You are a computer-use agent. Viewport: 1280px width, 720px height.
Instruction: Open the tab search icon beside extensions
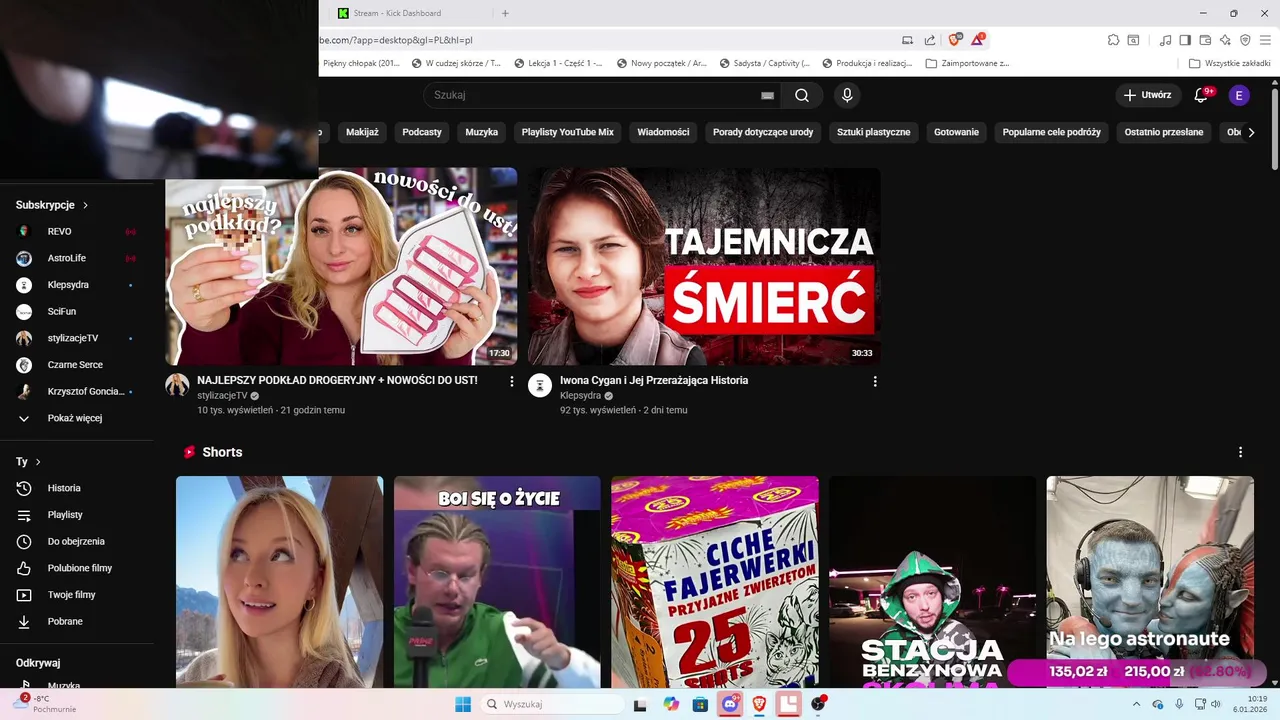click(x=1133, y=40)
